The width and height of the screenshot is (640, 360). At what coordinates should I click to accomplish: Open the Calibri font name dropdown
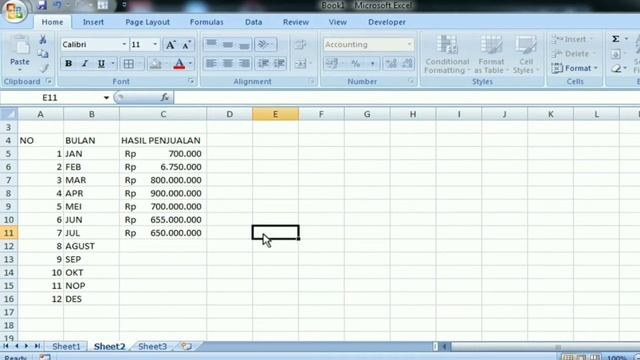click(x=124, y=44)
